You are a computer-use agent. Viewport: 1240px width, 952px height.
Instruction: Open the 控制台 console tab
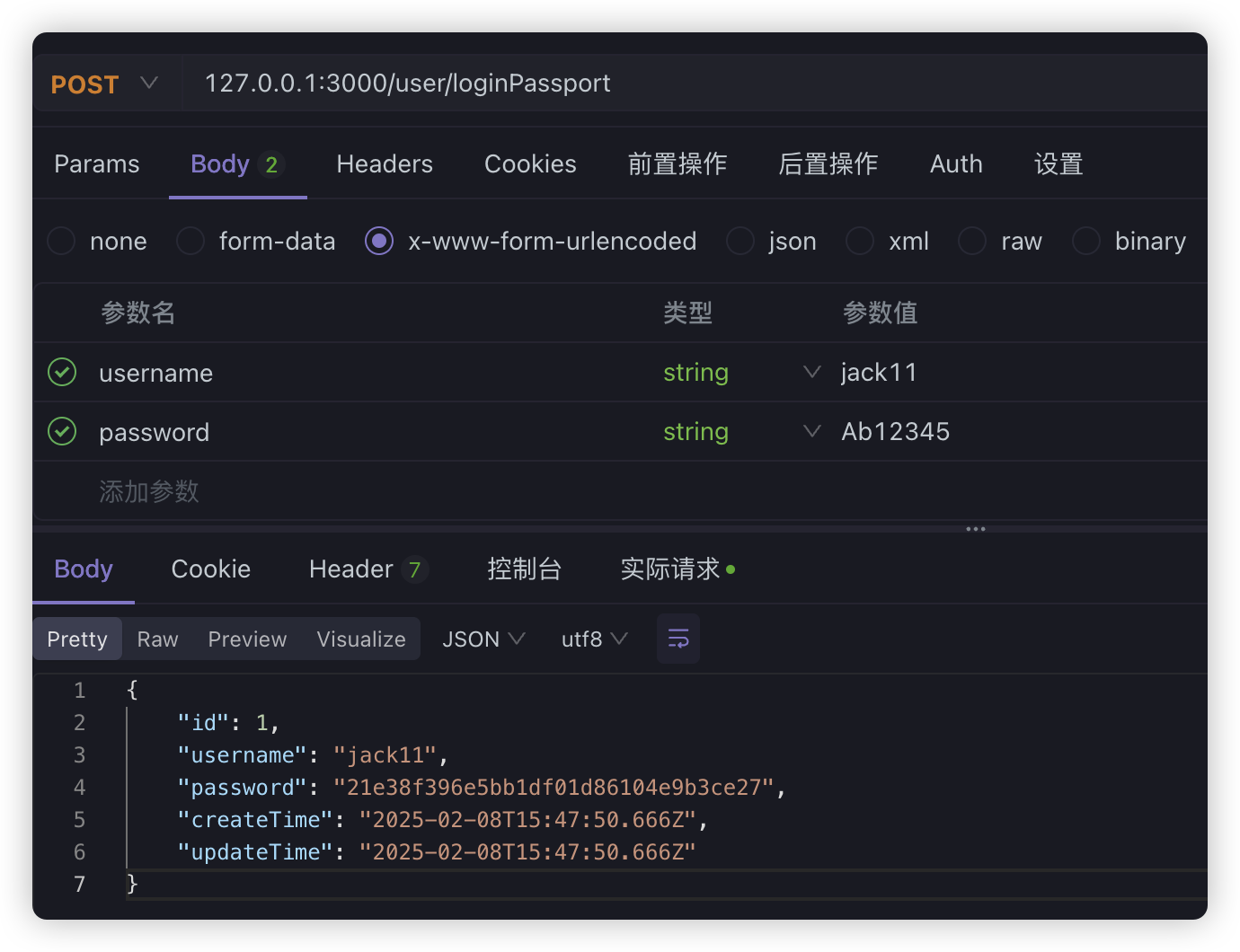(x=525, y=569)
